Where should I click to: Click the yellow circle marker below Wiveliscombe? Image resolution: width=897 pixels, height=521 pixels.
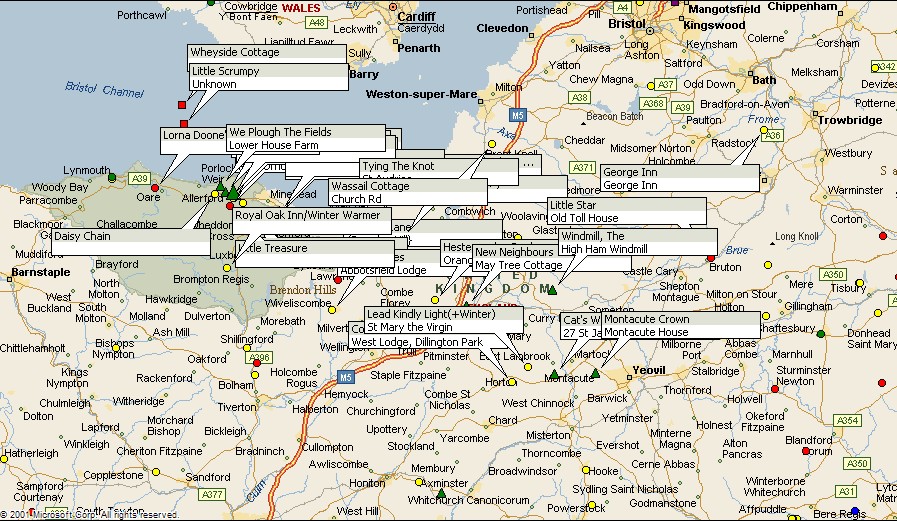332,309
